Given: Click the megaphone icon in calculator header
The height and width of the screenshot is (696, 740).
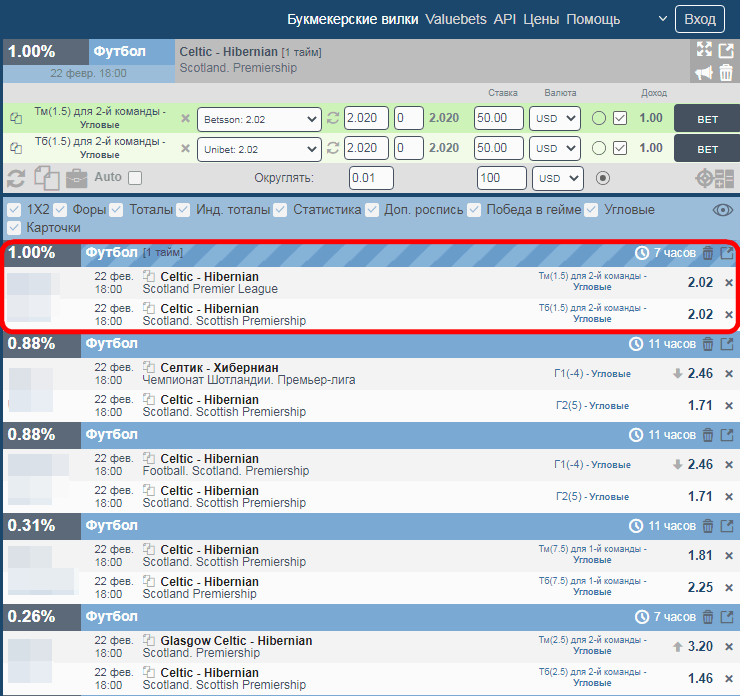Looking at the screenshot, I should point(703,73).
